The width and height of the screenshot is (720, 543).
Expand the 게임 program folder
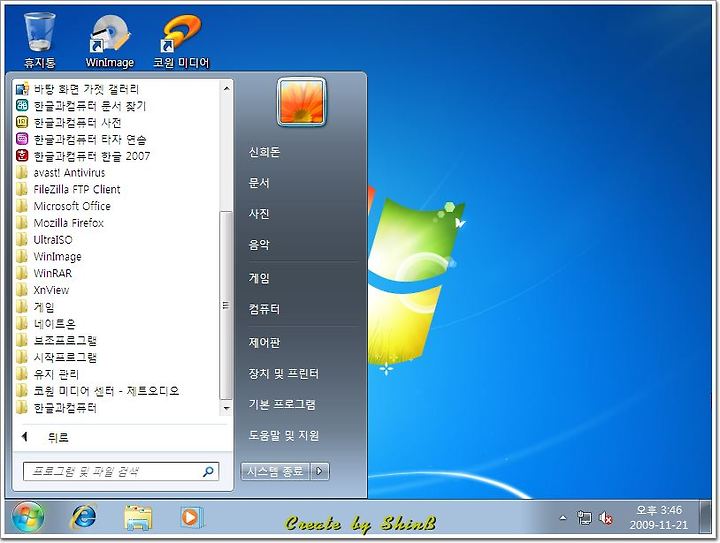(36, 307)
